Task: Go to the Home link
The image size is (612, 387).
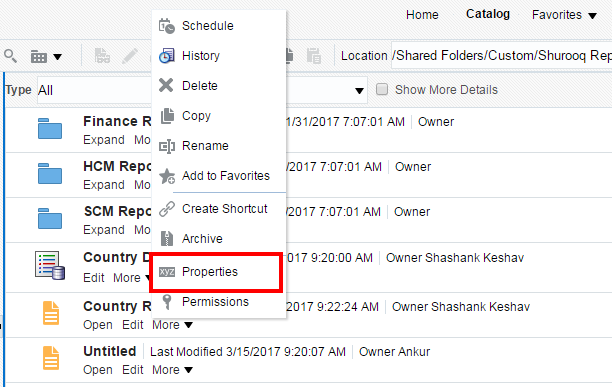Action: (x=422, y=15)
